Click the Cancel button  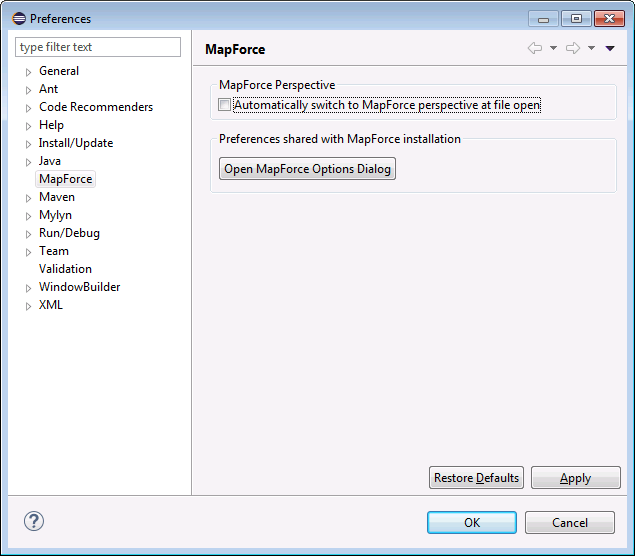[x=569, y=522]
